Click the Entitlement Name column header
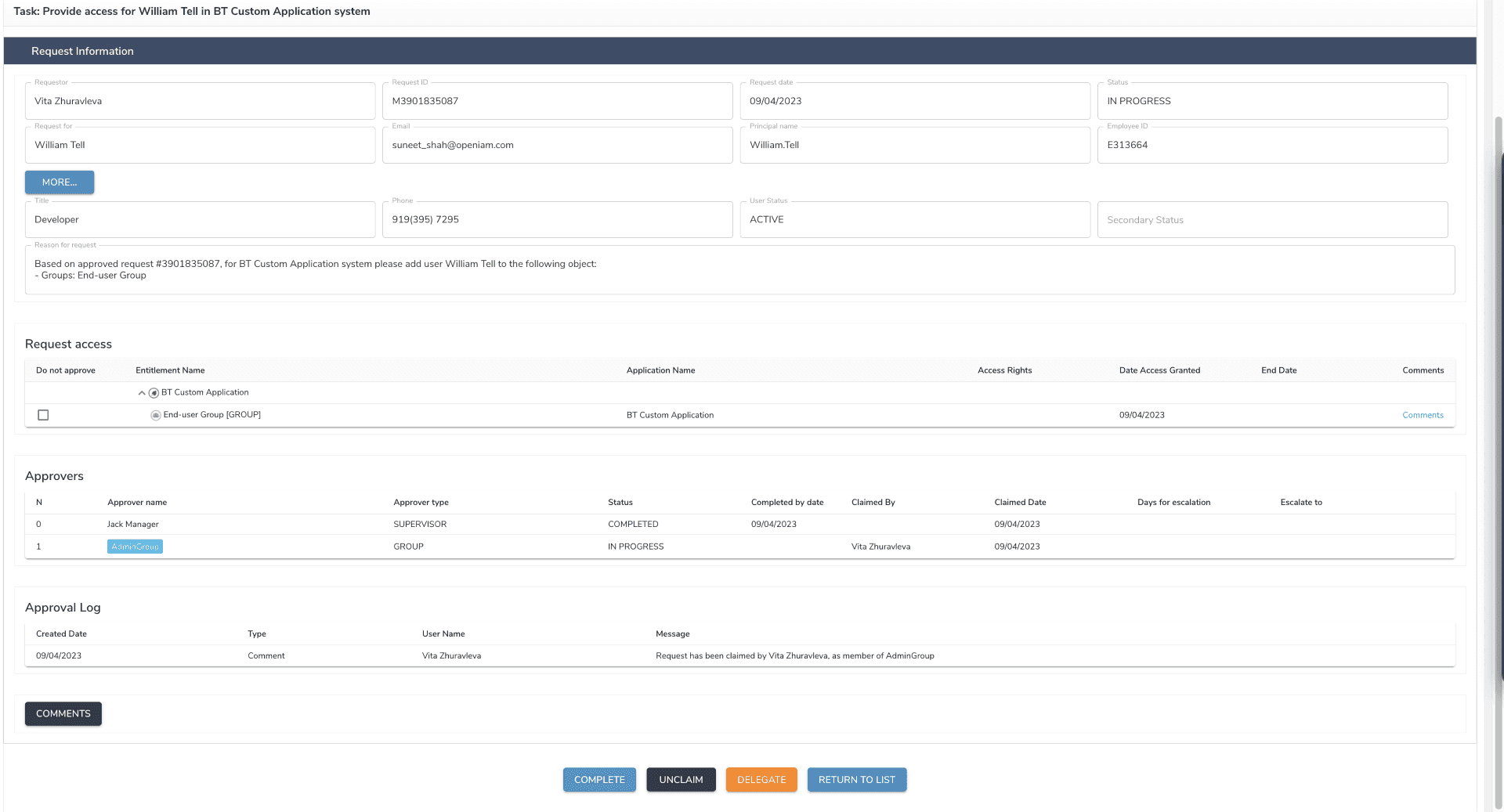 (x=170, y=370)
